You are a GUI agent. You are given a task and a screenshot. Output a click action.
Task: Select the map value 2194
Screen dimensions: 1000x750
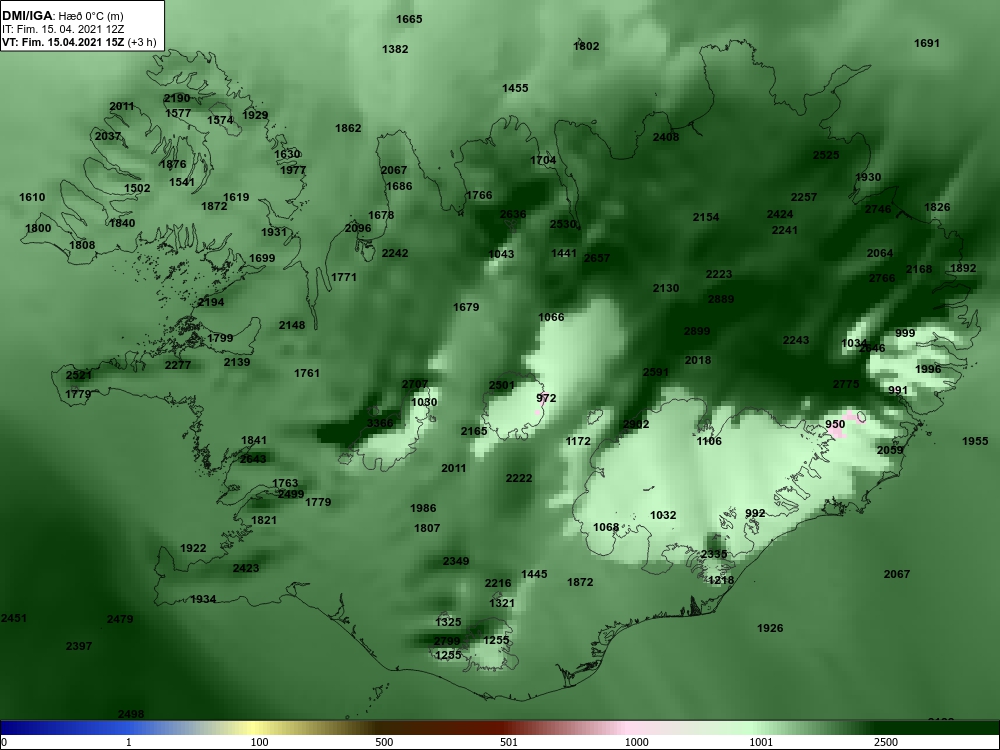click(x=210, y=302)
